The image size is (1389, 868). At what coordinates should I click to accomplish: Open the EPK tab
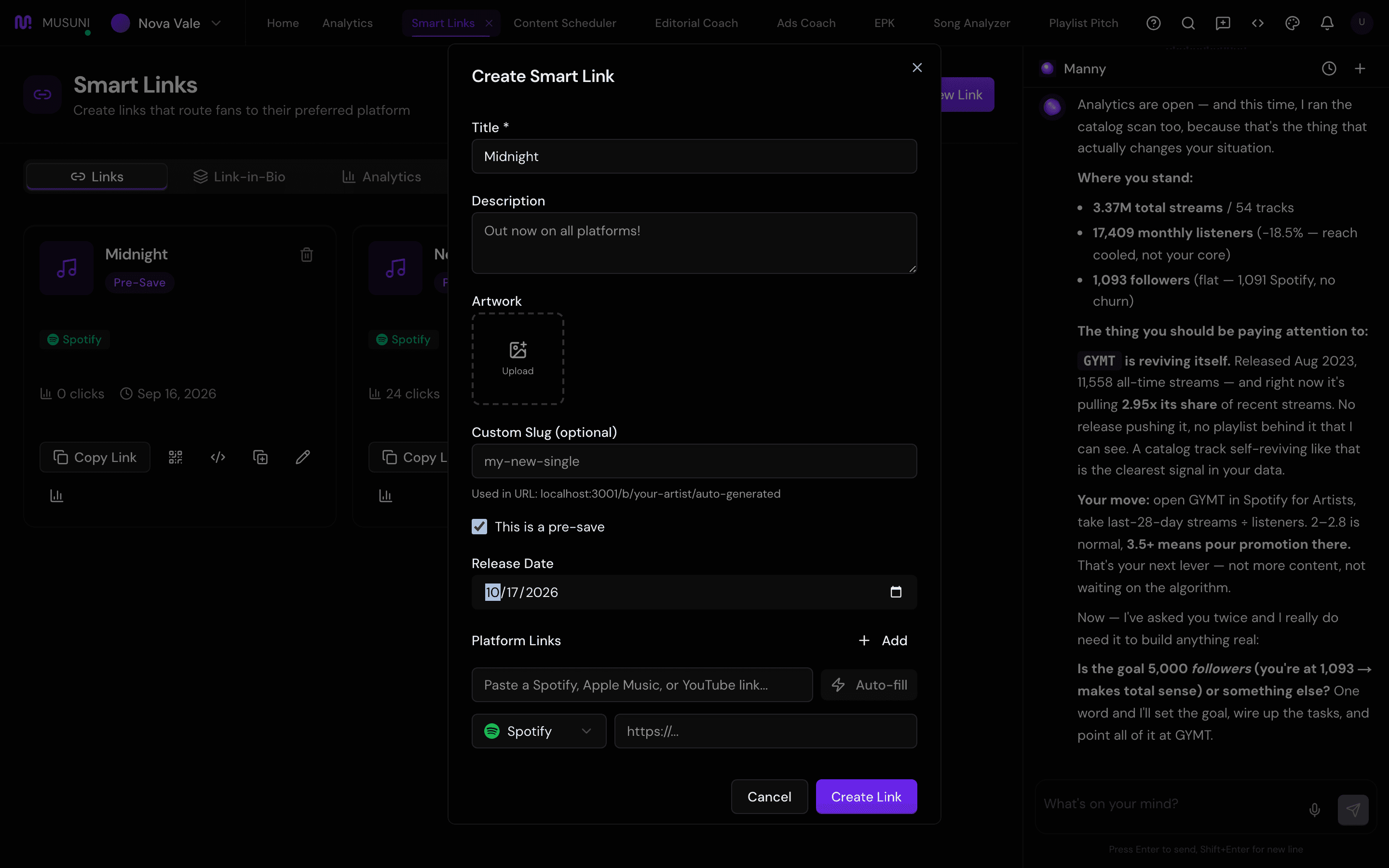(885, 23)
